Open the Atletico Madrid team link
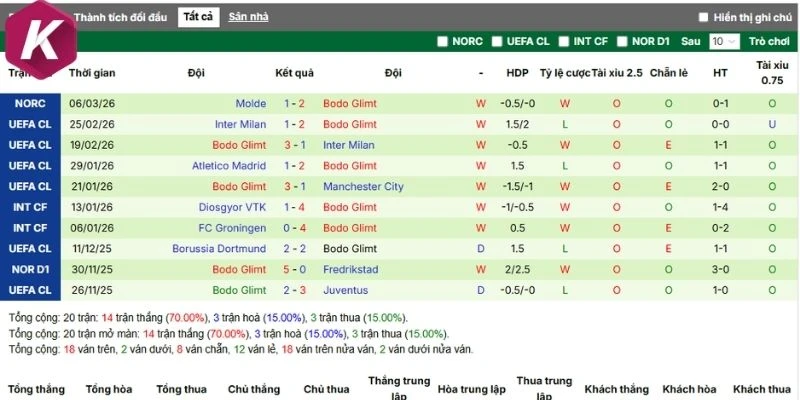Image resolution: width=800 pixels, height=400 pixels. (229, 166)
